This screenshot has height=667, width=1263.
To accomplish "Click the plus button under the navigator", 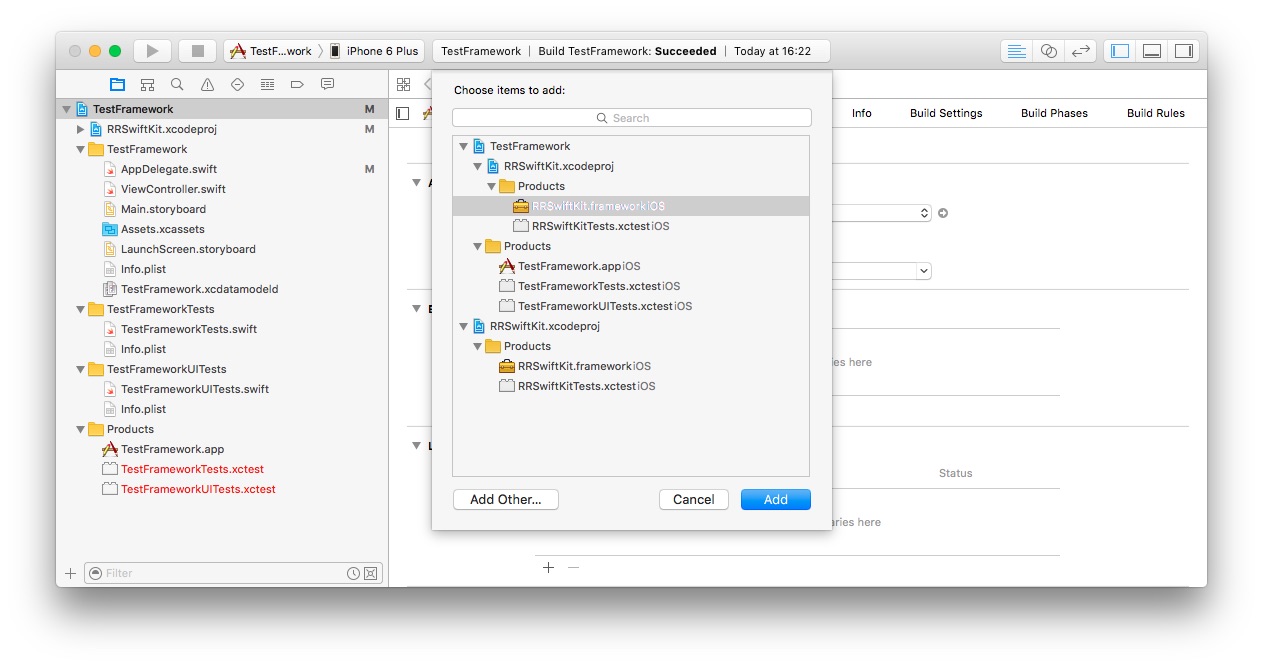I will pyautogui.click(x=70, y=573).
